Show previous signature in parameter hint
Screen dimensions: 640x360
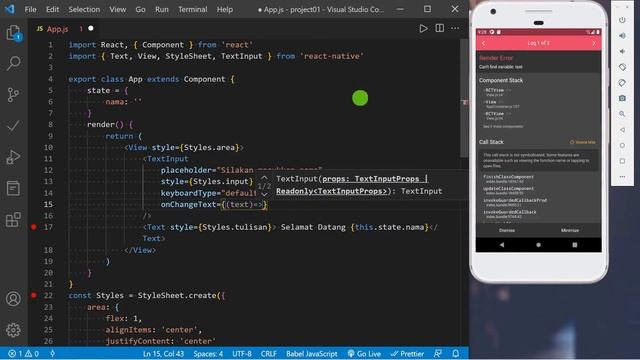[264, 178]
